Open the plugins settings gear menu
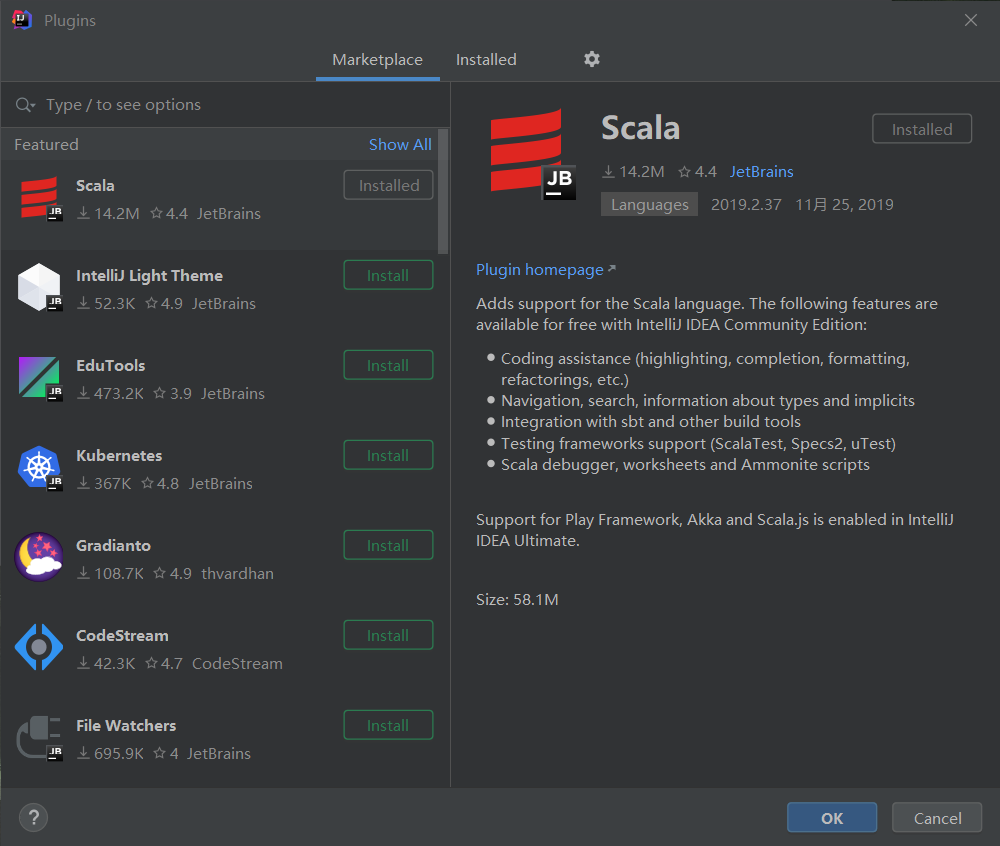1000x846 pixels. coord(592,59)
